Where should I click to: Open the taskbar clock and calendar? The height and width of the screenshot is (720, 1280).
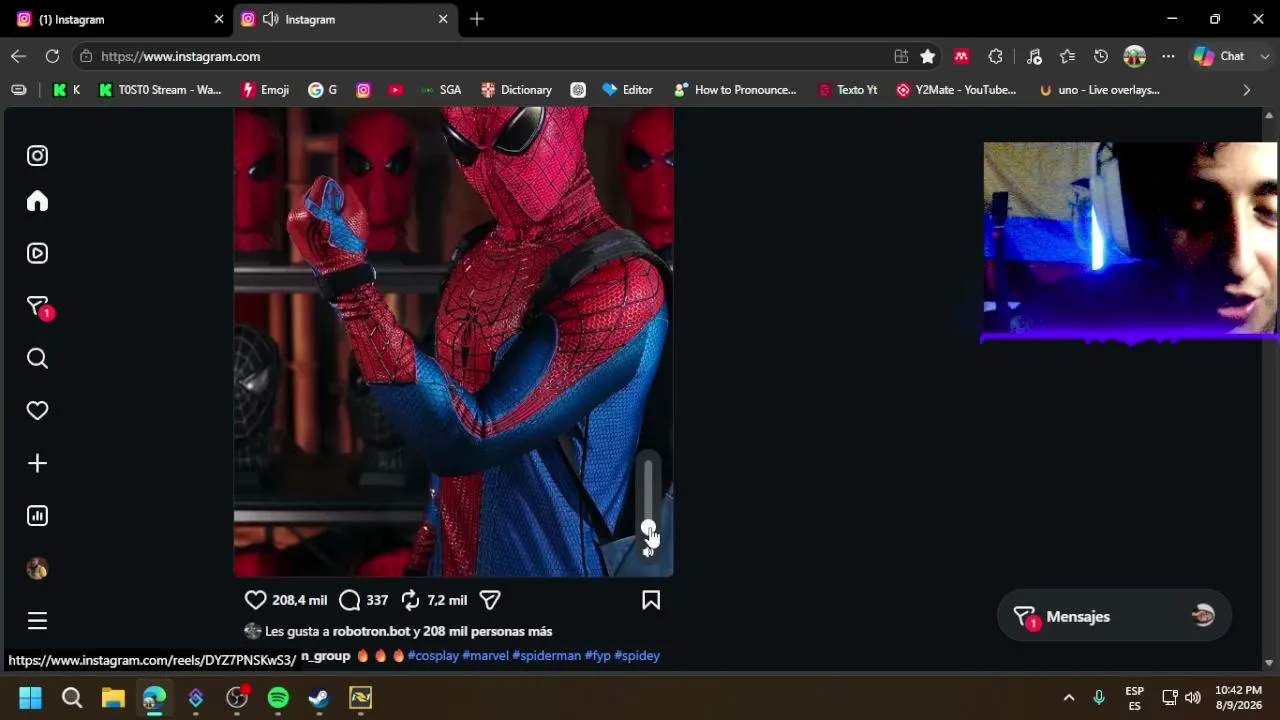pyautogui.click(x=1238, y=697)
